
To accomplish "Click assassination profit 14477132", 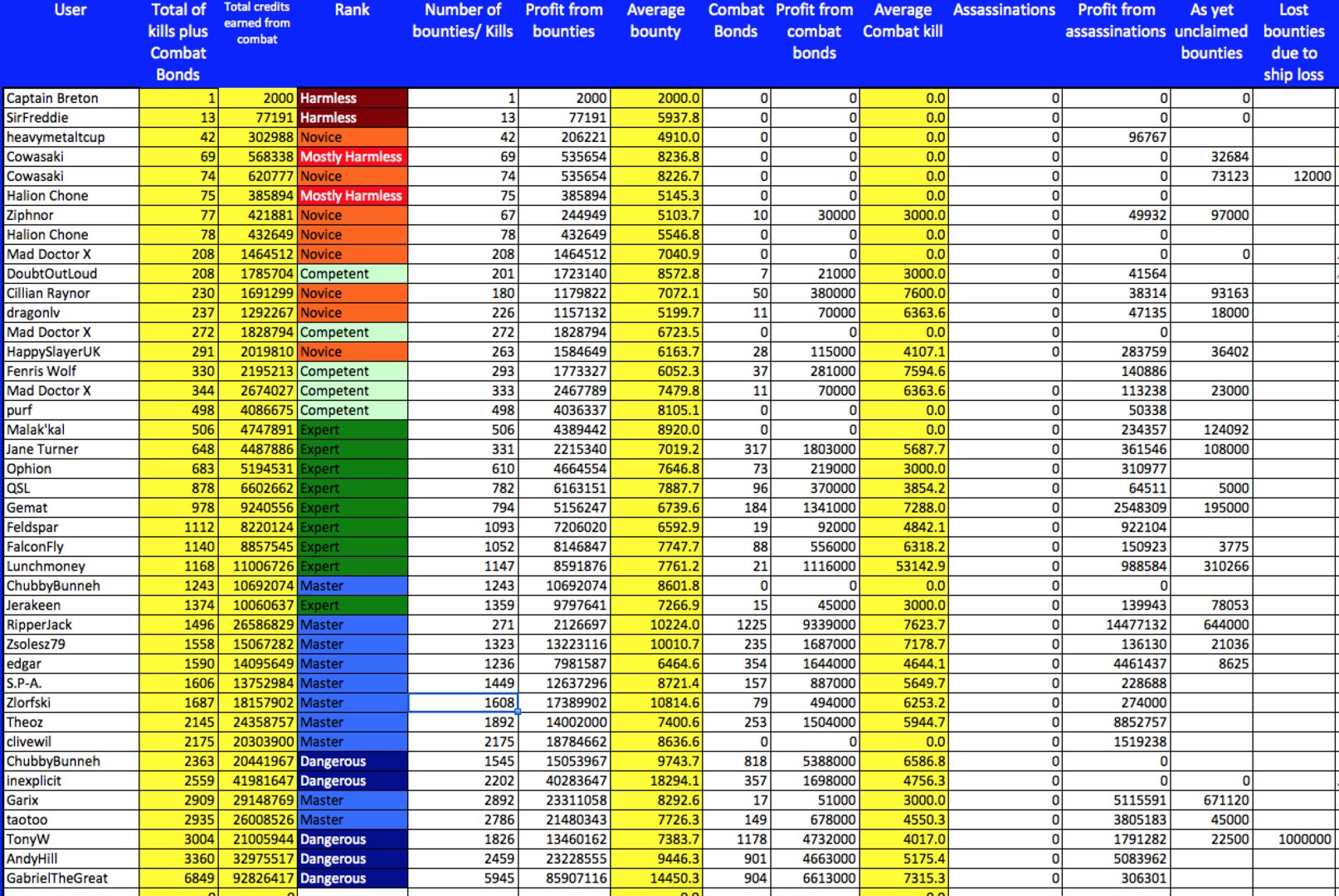I will [1116, 625].
